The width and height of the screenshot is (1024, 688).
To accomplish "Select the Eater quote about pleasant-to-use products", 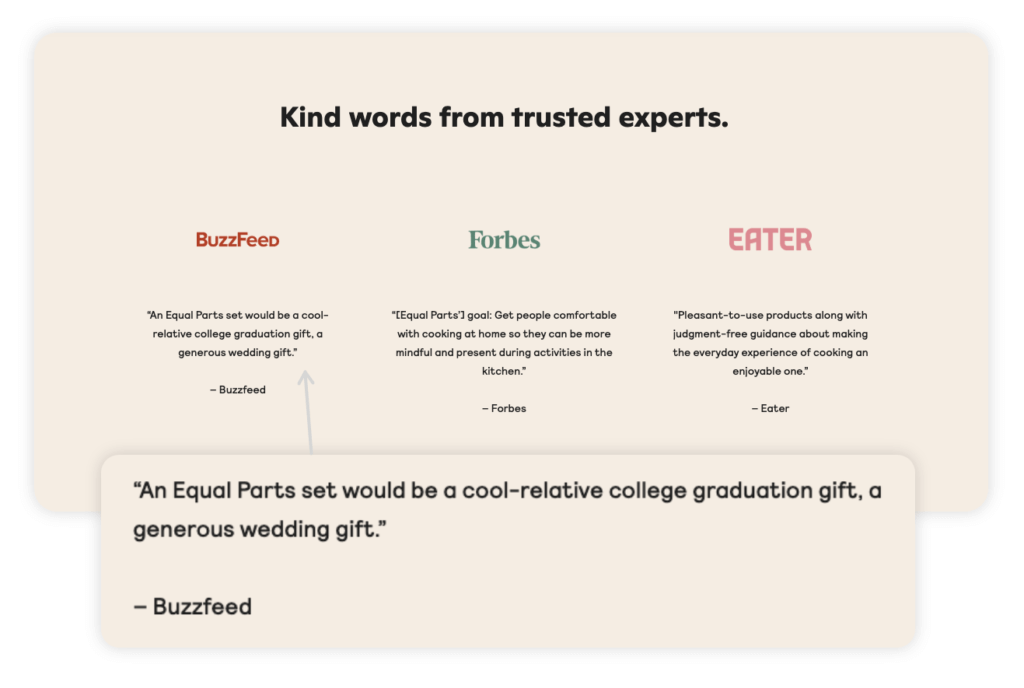I will coord(771,343).
